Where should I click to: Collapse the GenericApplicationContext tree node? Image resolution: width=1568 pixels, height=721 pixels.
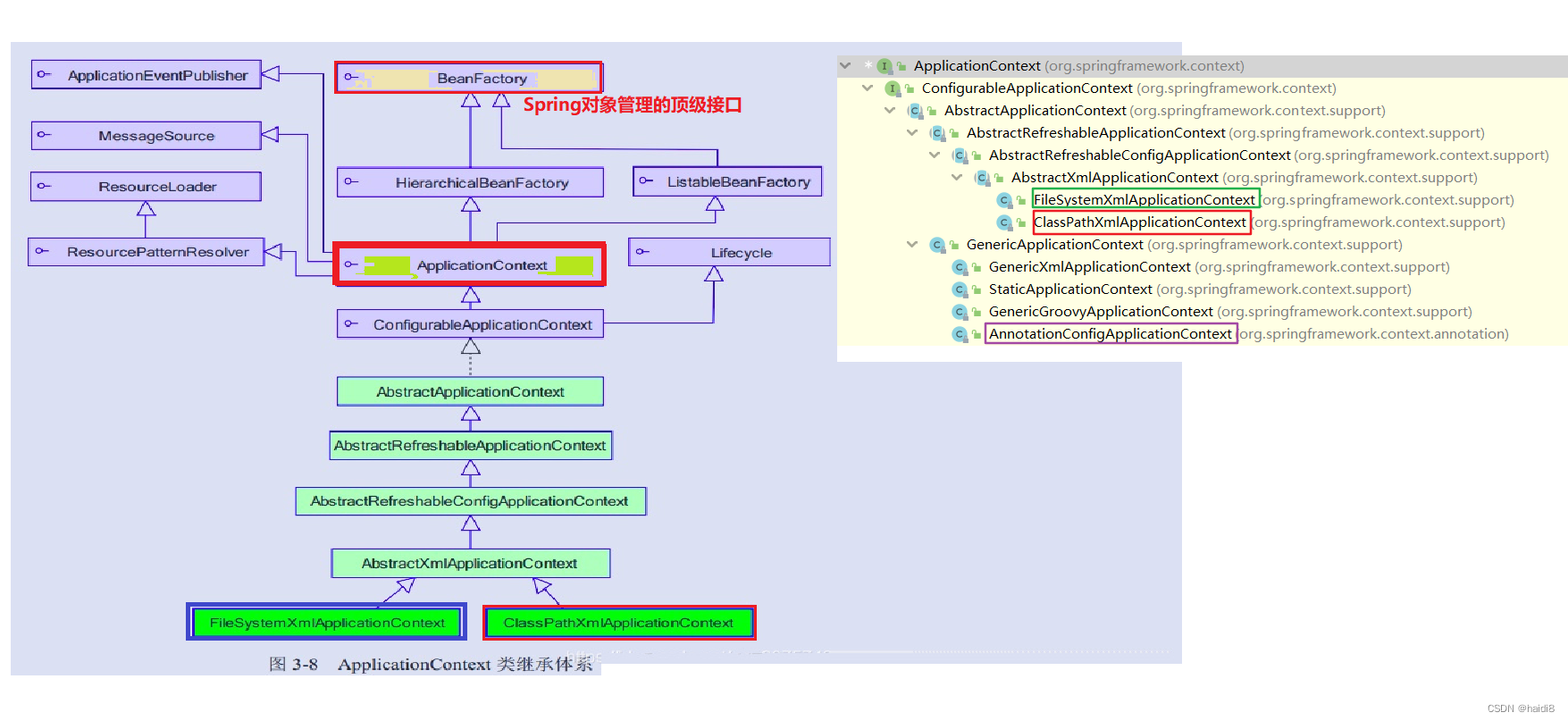[912, 245]
